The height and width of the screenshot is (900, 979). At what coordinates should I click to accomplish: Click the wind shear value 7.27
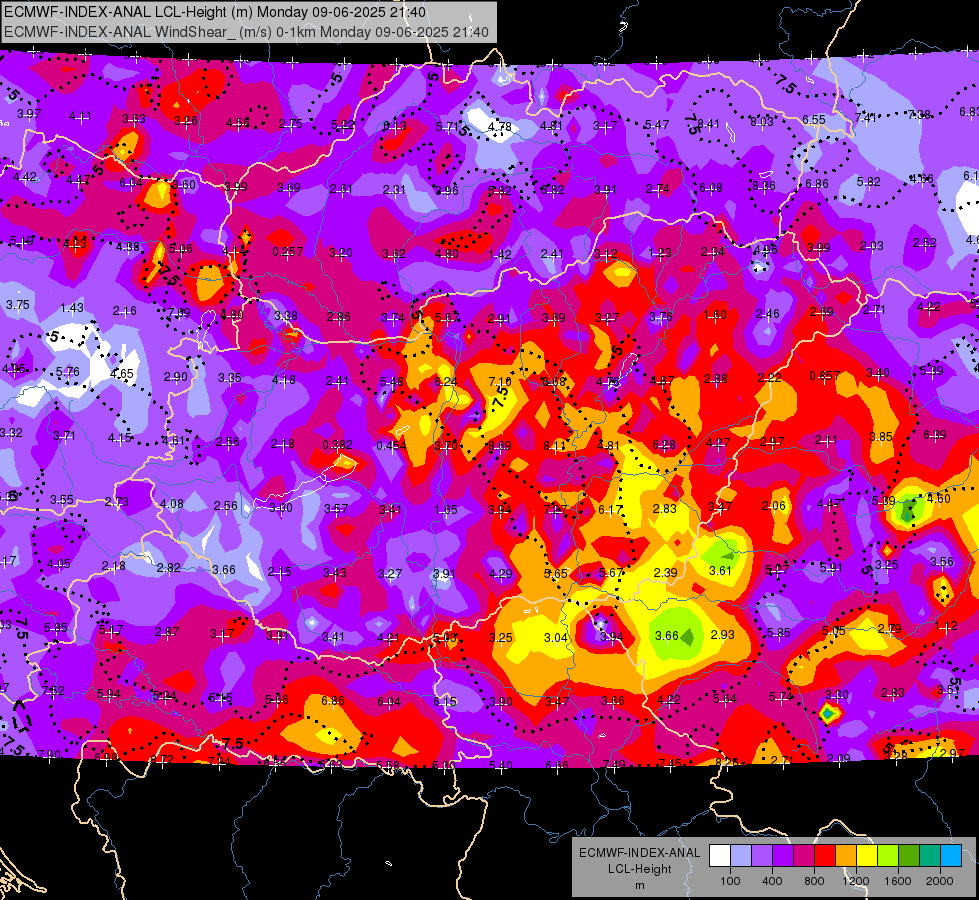(555, 510)
